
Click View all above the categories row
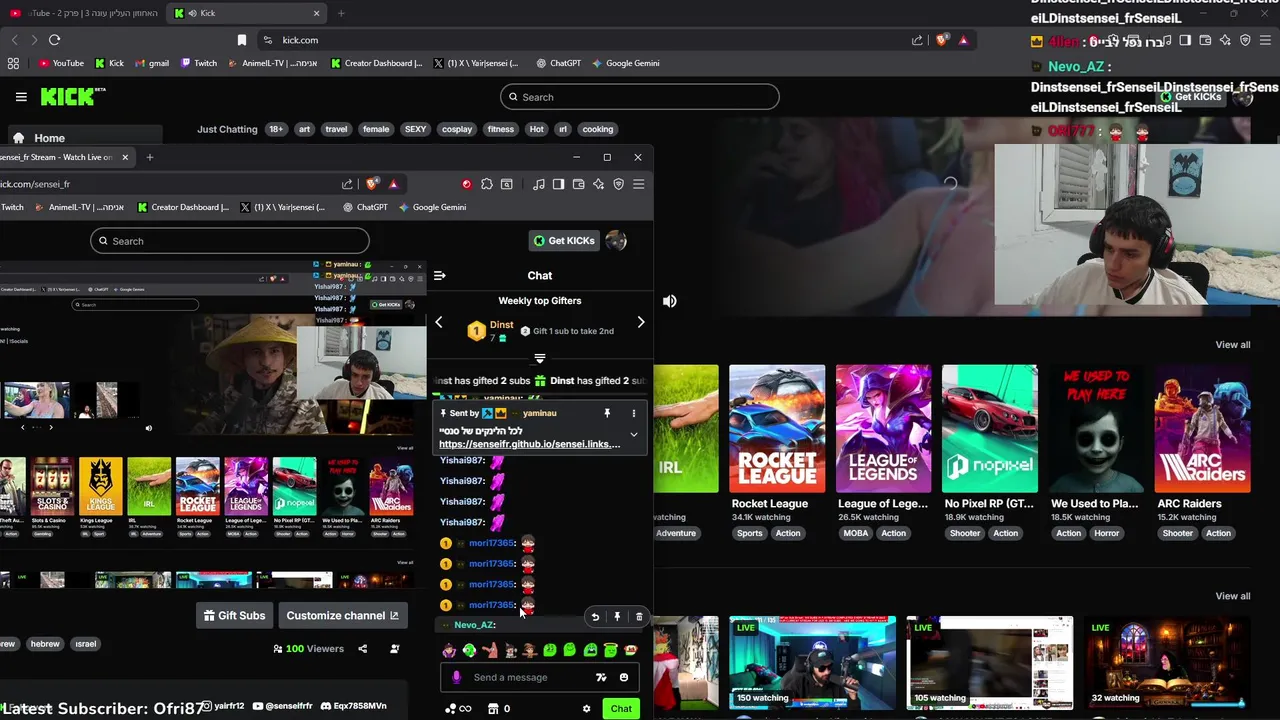point(1232,344)
